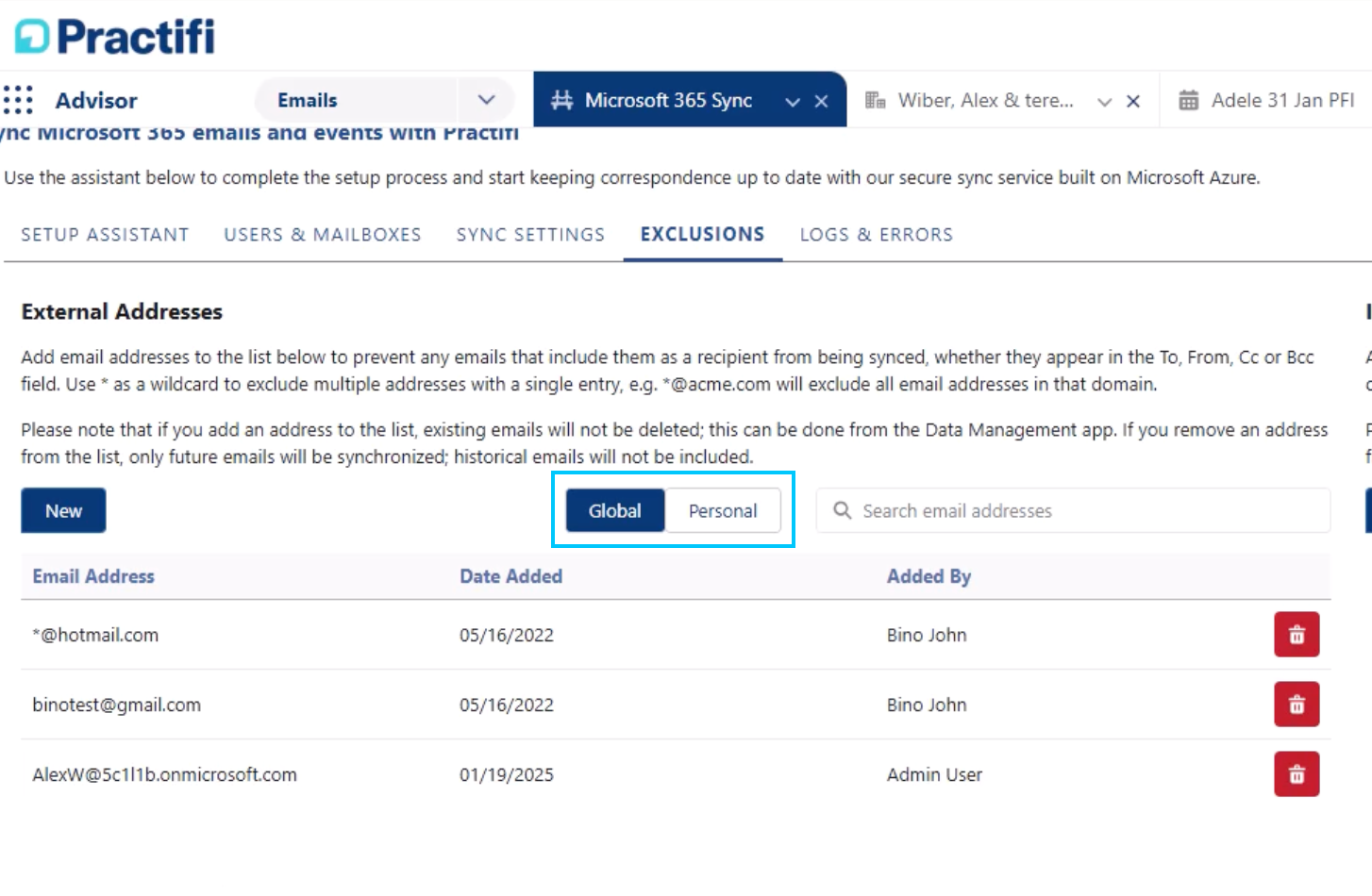The image size is (1372, 896).
Task: Click the Search email addresses field
Action: click(1085, 510)
